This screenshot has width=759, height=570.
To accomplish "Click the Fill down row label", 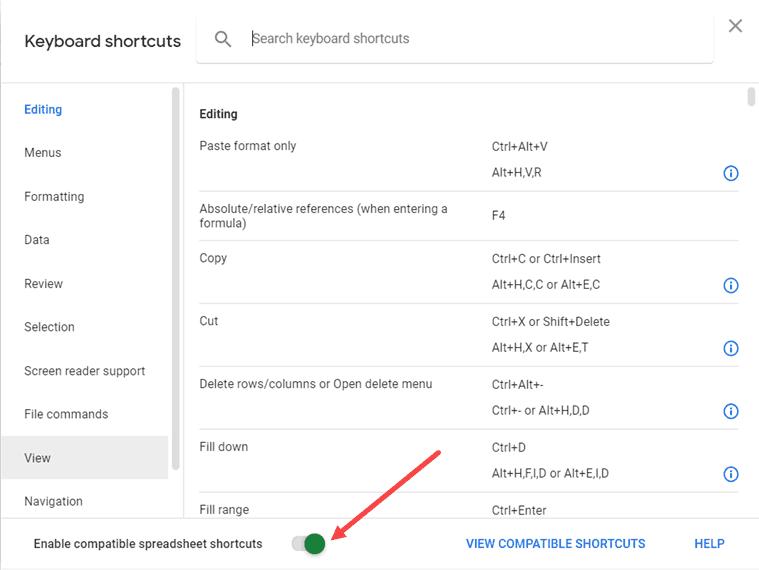I will point(224,447).
